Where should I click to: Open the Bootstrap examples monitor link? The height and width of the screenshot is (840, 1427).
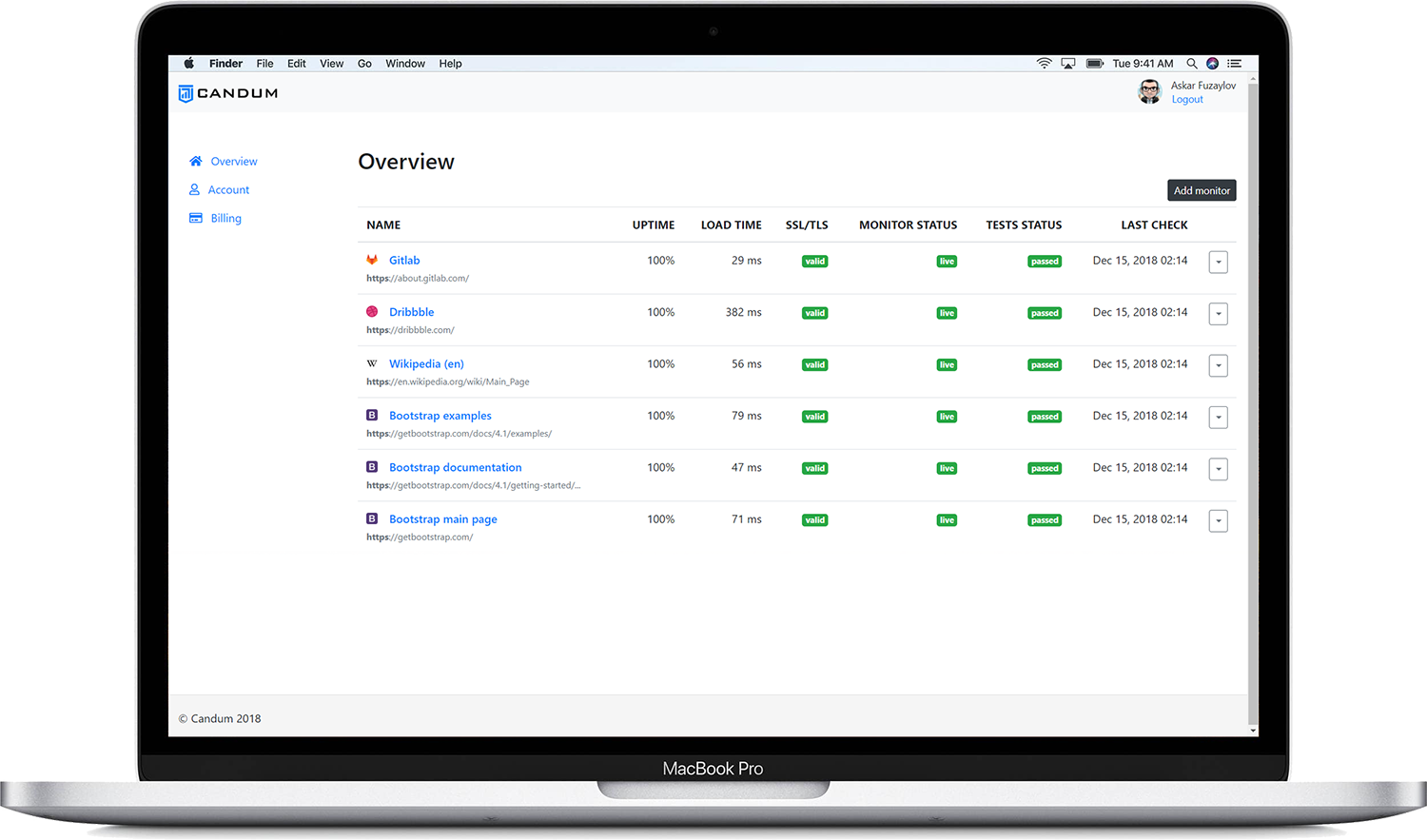440,416
